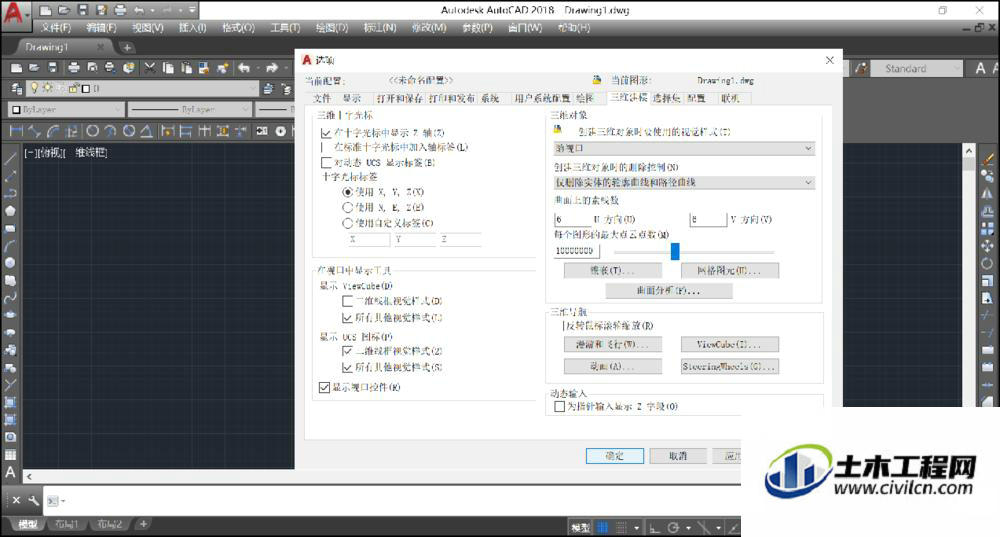1000x537 pixels.
Task: Click the Paste icon in standard toolbar
Action: [x=186, y=68]
